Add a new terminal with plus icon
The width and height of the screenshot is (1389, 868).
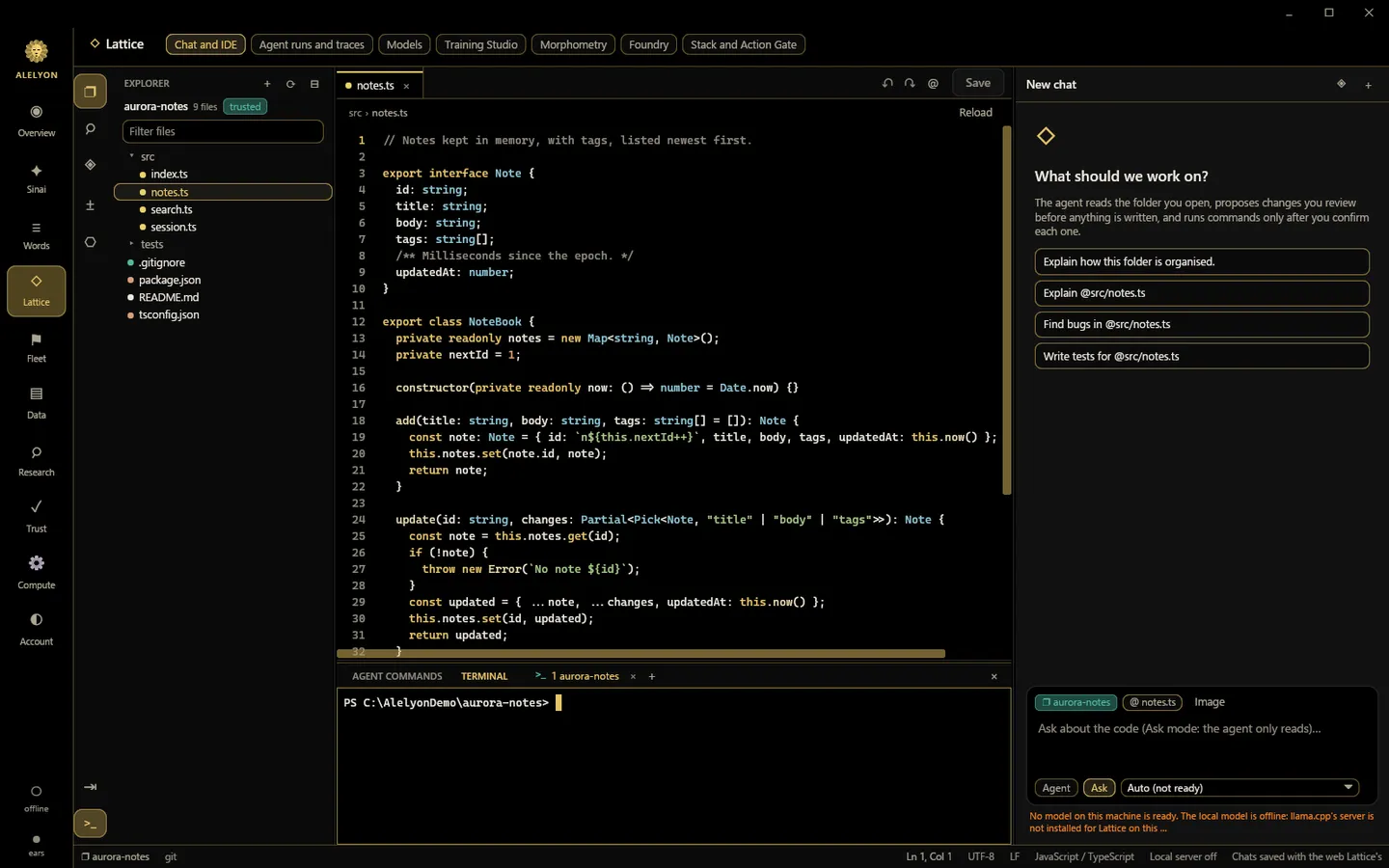(x=652, y=676)
